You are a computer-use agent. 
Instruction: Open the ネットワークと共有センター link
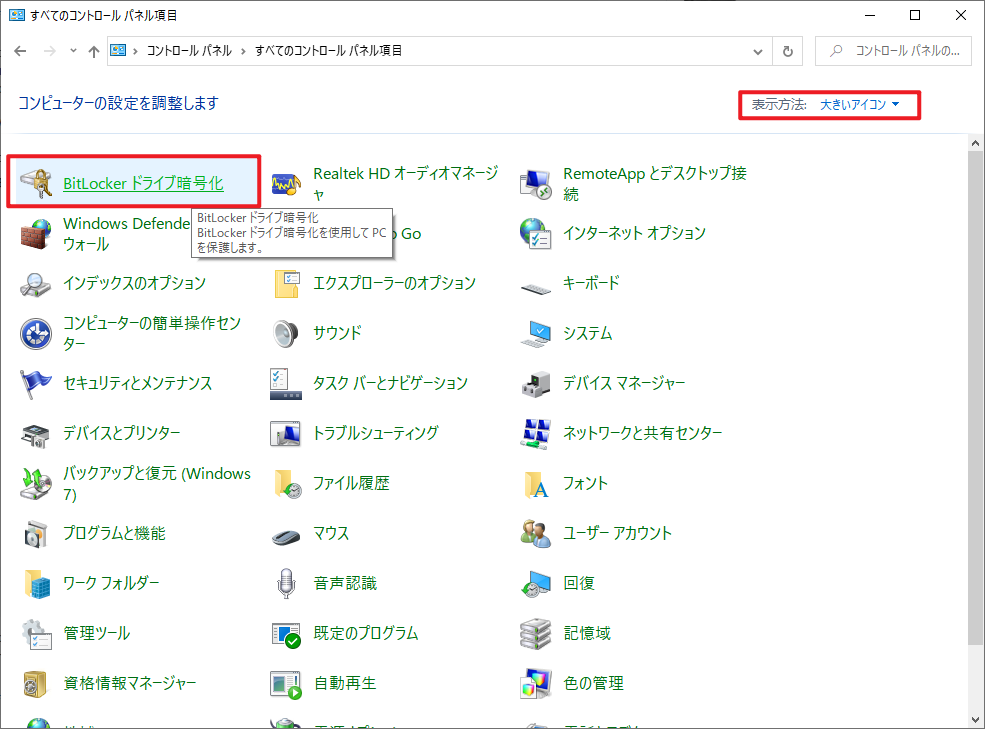coord(643,434)
